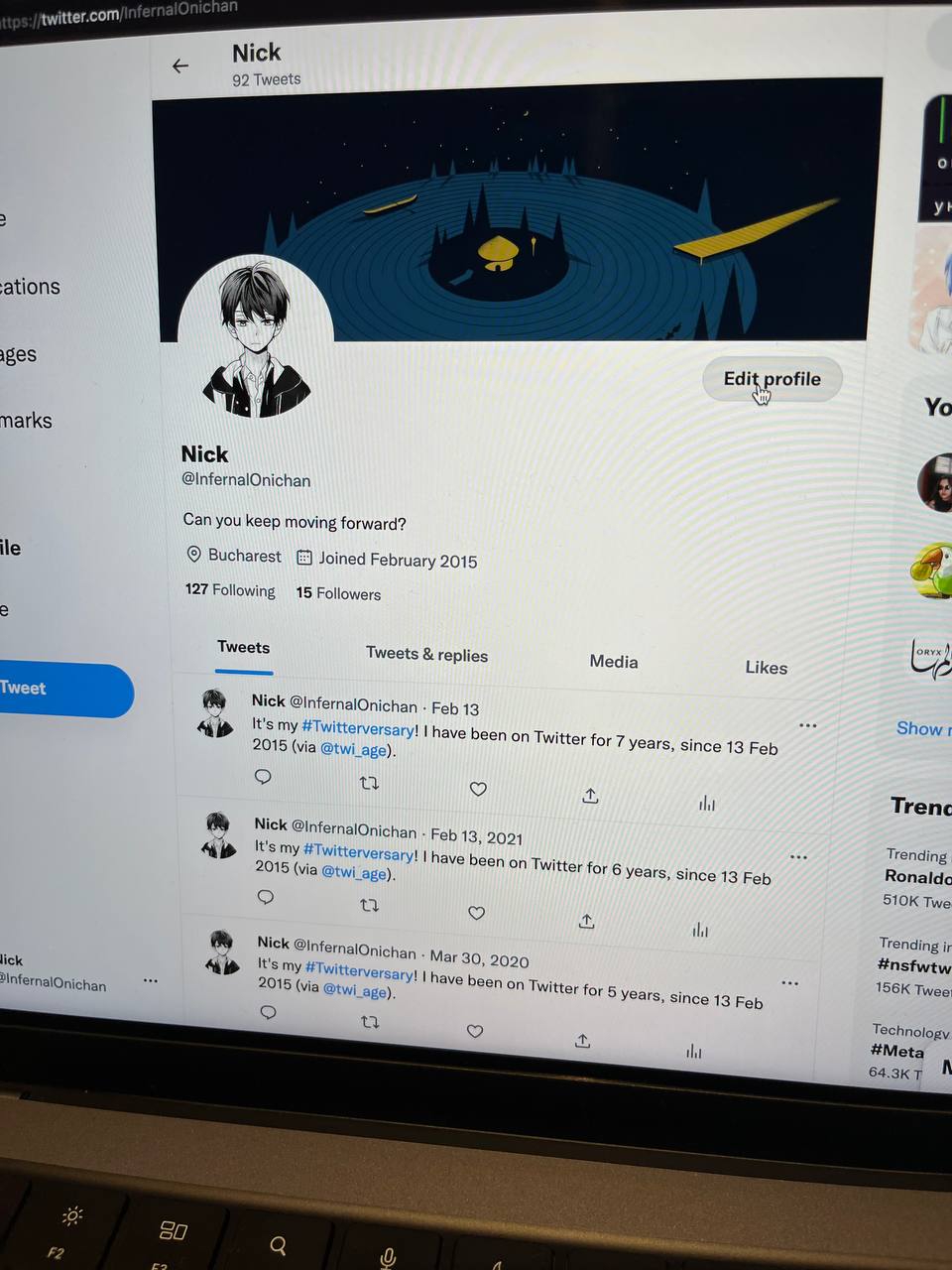Like the Feb 13 Twitterversary tweet

(478, 789)
